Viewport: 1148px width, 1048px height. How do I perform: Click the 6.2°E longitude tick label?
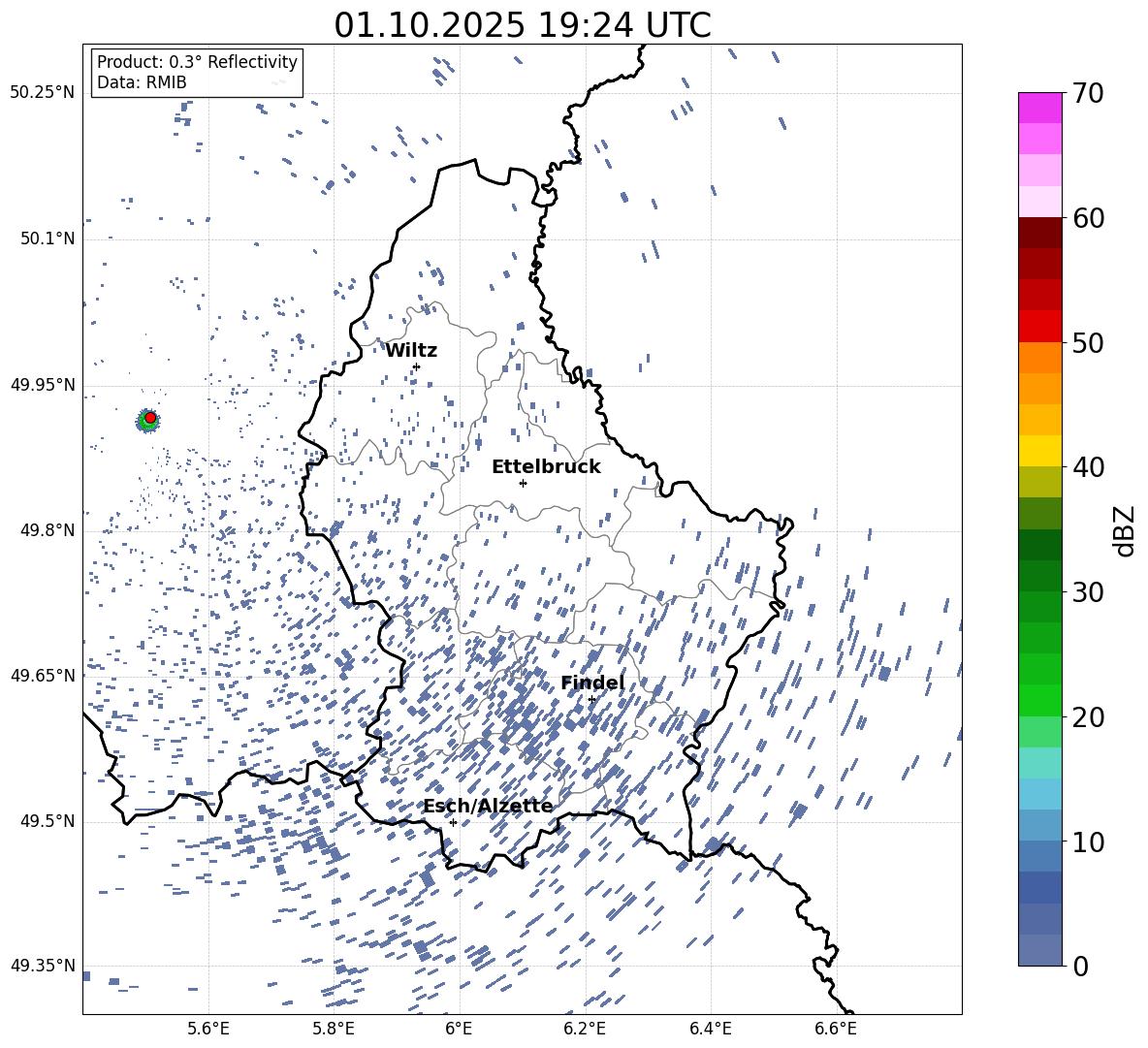click(x=585, y=1028)
